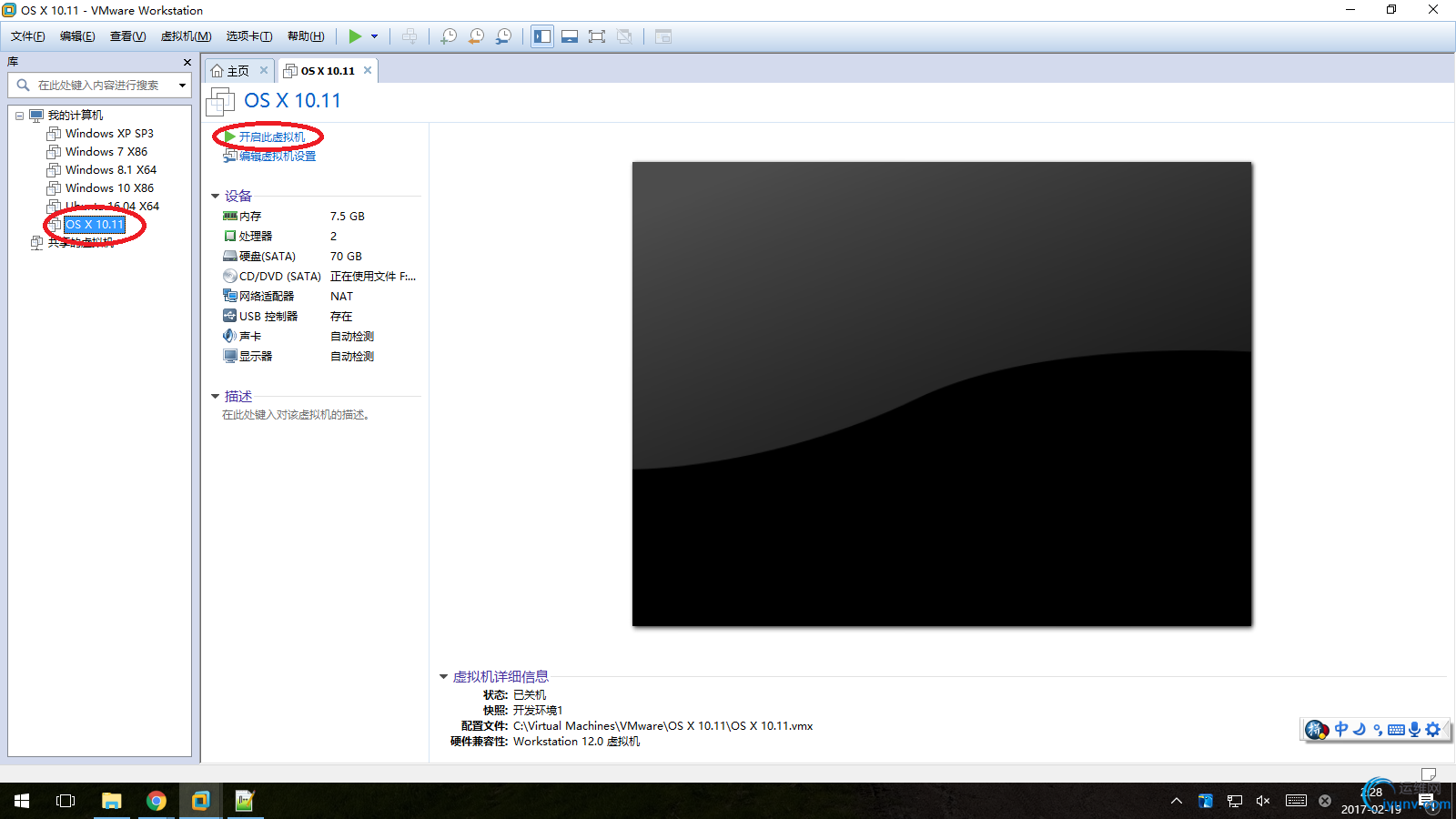1456x819 pixels.
Task: Open the 查看(V) menu
Action: pos(127,36)
